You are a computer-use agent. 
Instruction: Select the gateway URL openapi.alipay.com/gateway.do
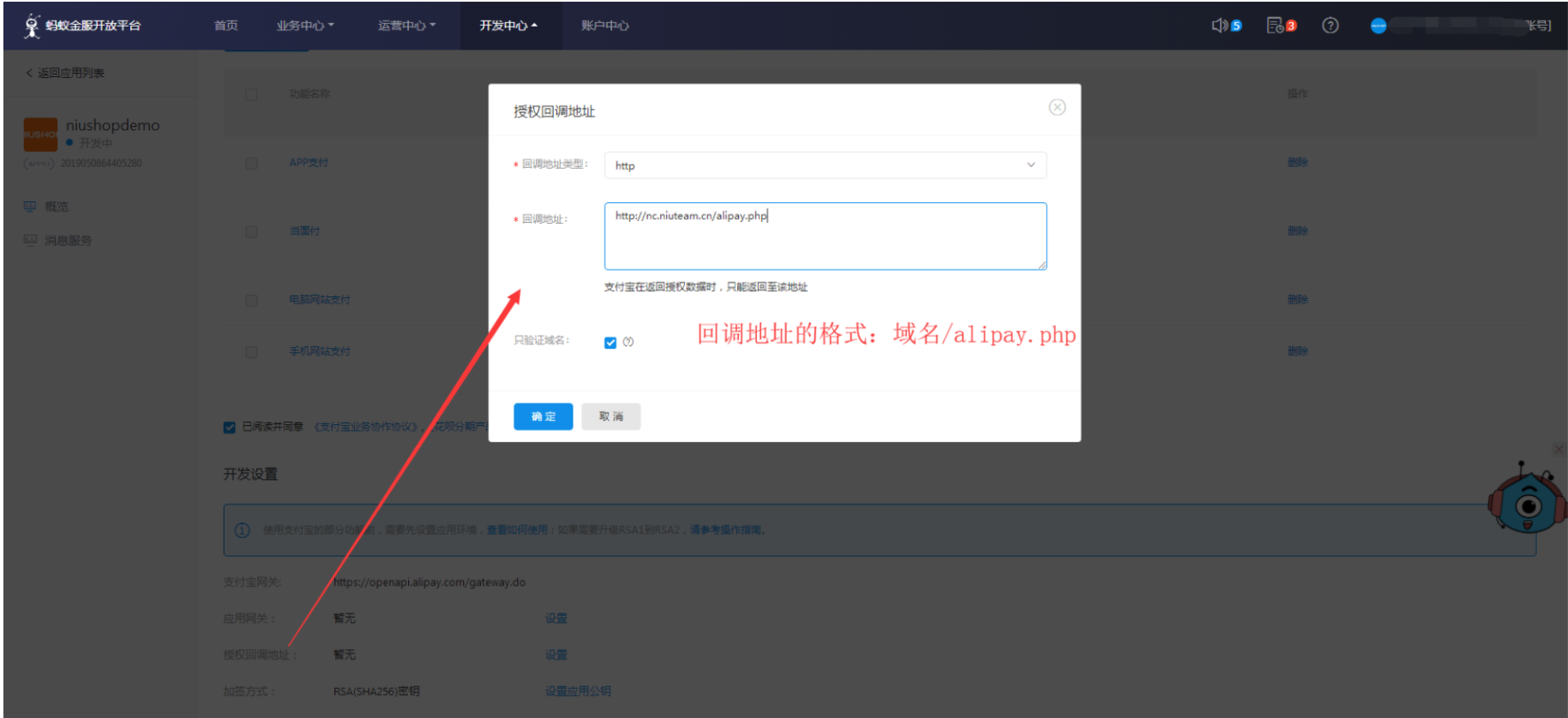tap(430, 583)
